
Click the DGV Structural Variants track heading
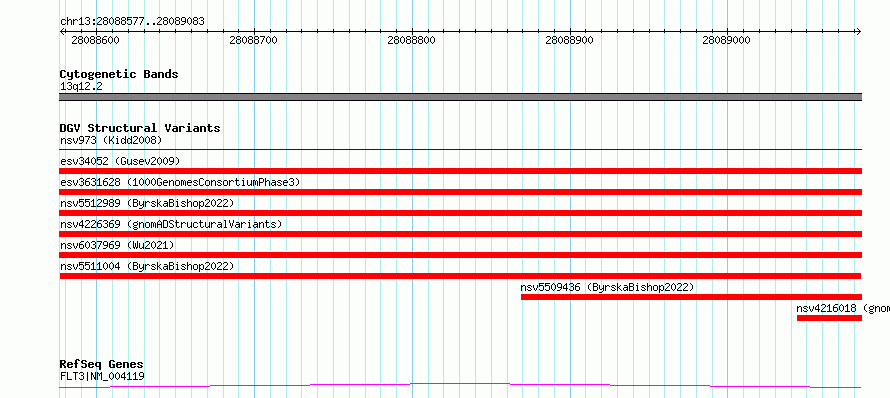click(140, 128)
